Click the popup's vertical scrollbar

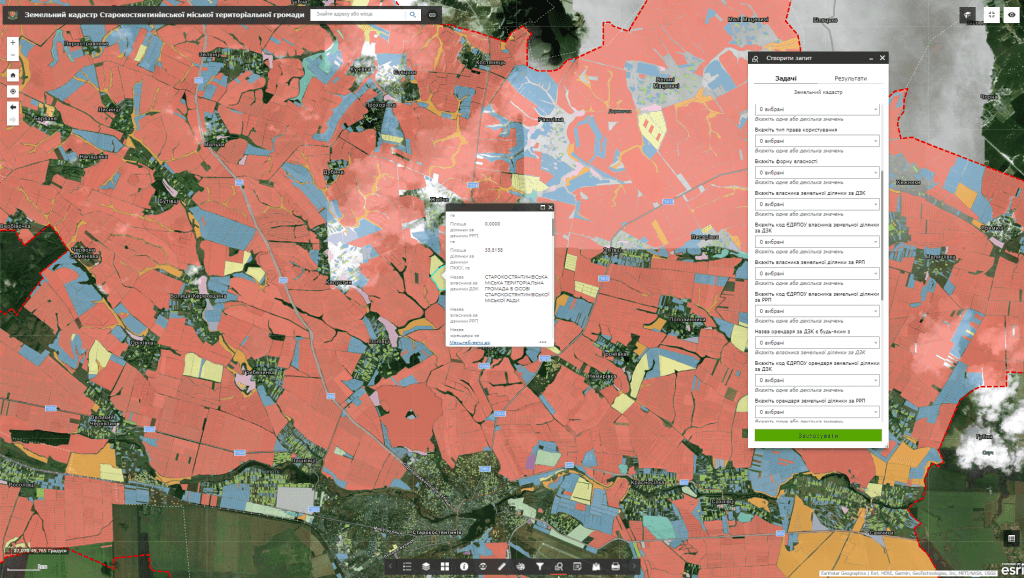pyautogui.click(x=552, y=227)
